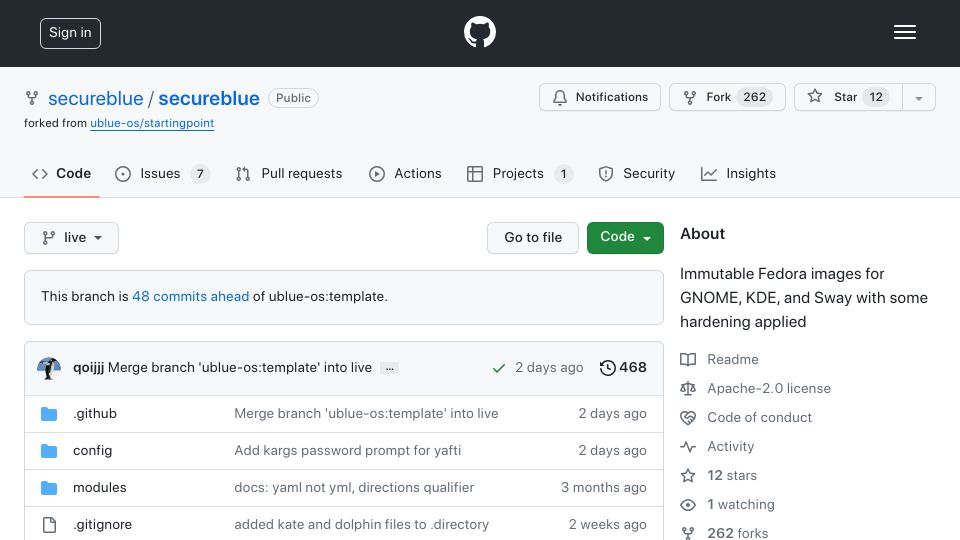
Task: Open the bold secureblue repository link
Action: [209, 99]
